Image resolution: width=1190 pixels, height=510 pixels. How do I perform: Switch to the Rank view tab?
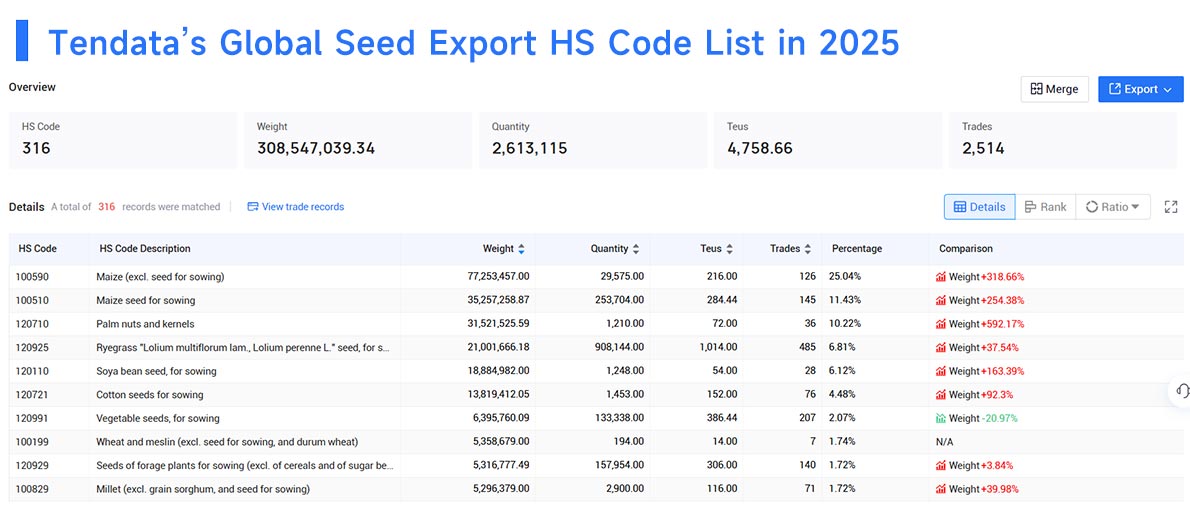[1045, 206]
